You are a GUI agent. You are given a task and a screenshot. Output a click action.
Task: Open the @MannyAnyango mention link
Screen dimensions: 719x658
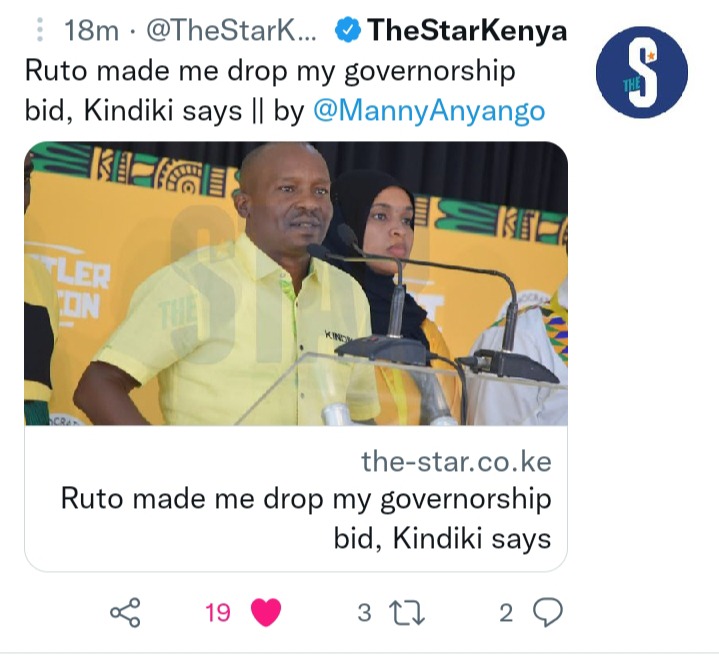[x=429, y=111]
